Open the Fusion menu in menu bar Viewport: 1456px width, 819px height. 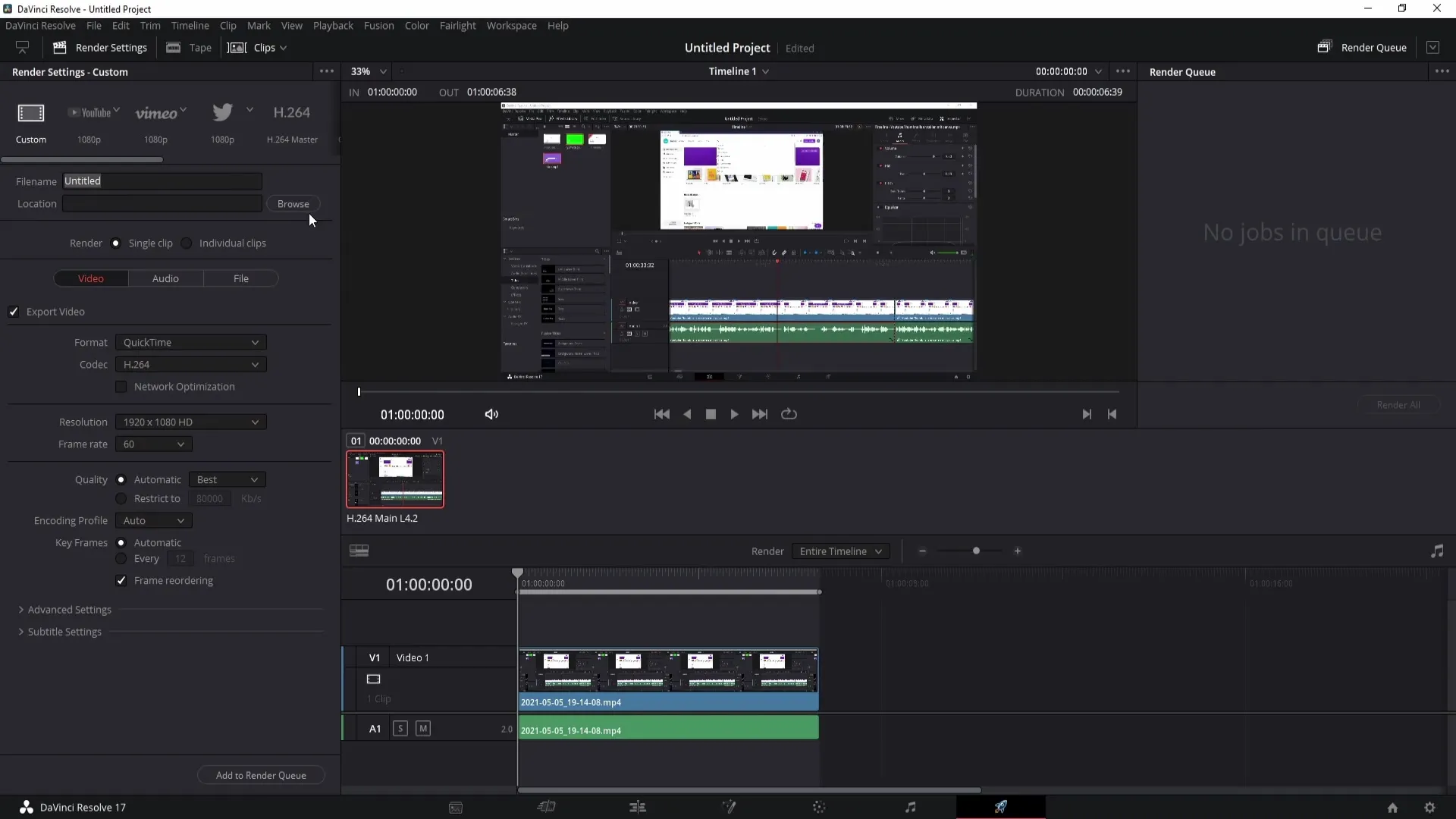point(378,25)
